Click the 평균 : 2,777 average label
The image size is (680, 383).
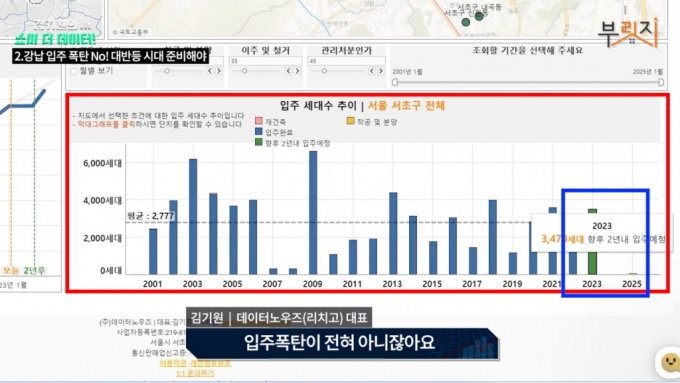click(150, 216)
